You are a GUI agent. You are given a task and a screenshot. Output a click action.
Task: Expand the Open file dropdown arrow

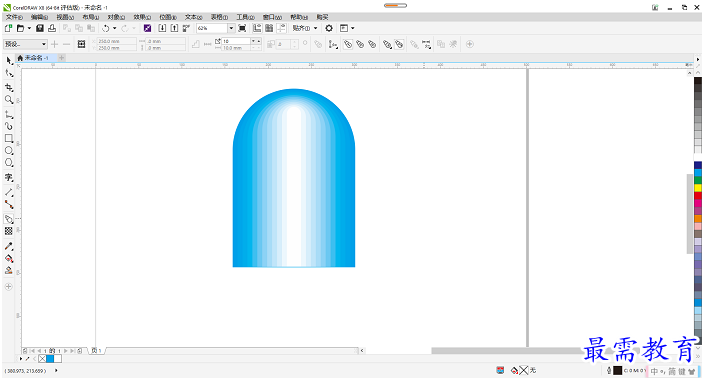tap(29, 28)
